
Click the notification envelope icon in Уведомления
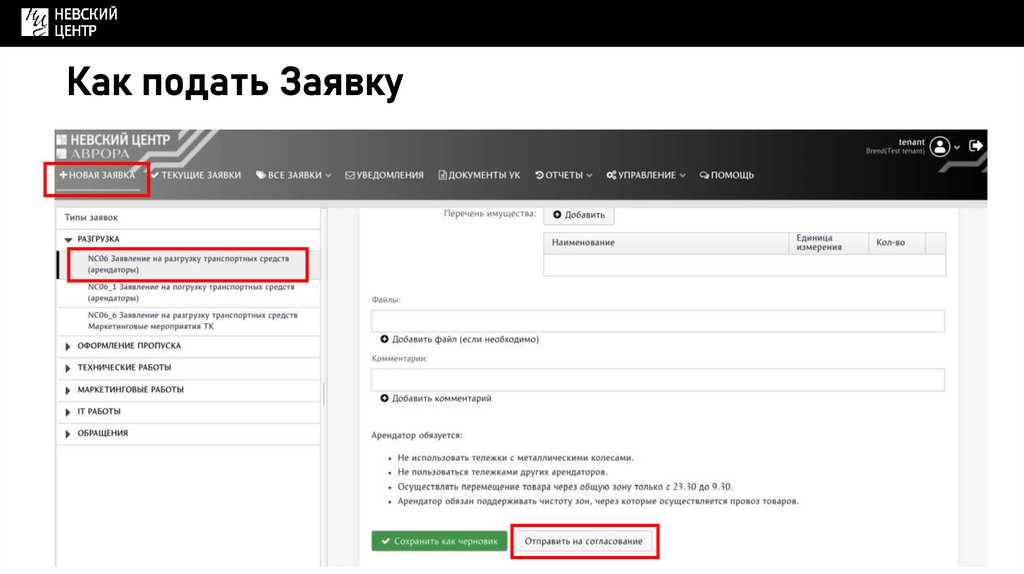click(349, 175)
